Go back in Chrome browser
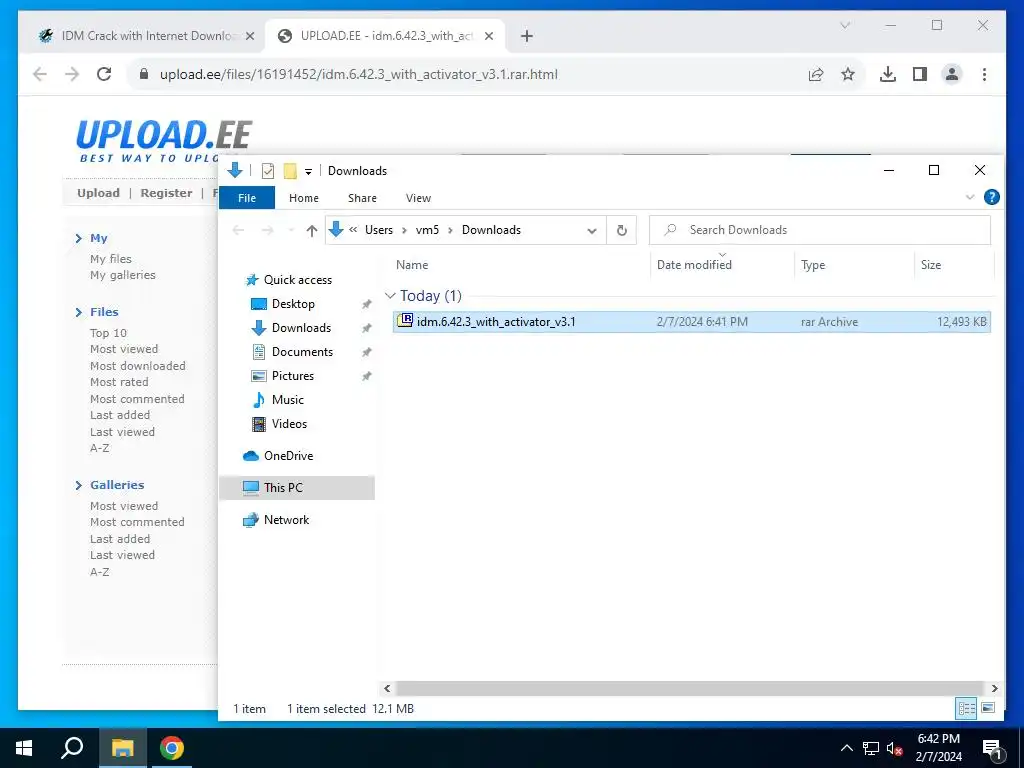 point(40,74)
